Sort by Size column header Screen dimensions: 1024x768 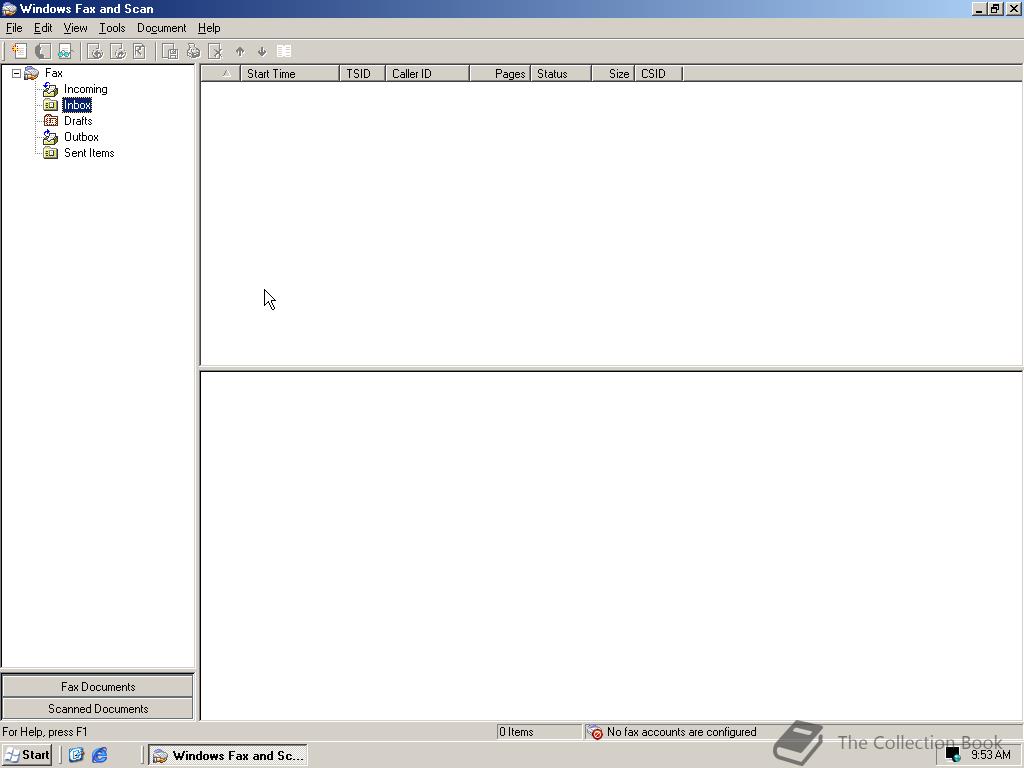pyautogui.click(x=613, y=74)
